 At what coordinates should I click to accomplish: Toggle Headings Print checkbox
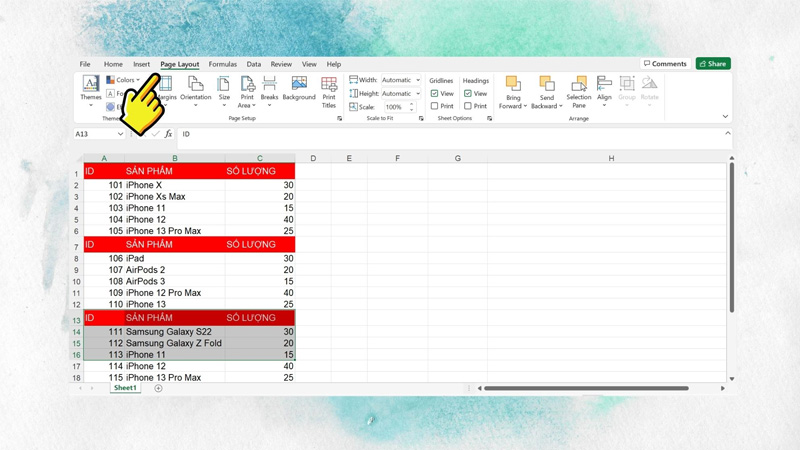point(467,106)
